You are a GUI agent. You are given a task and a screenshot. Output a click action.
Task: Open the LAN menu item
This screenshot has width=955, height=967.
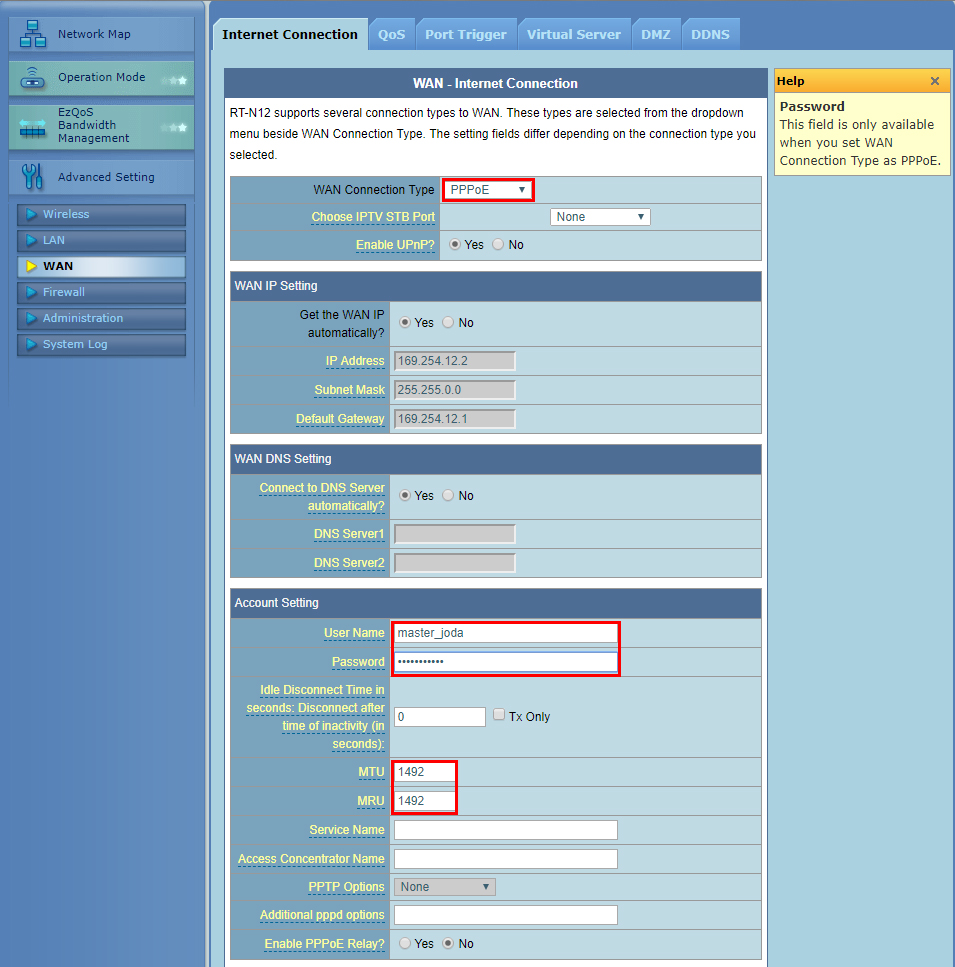click(101, 241)
